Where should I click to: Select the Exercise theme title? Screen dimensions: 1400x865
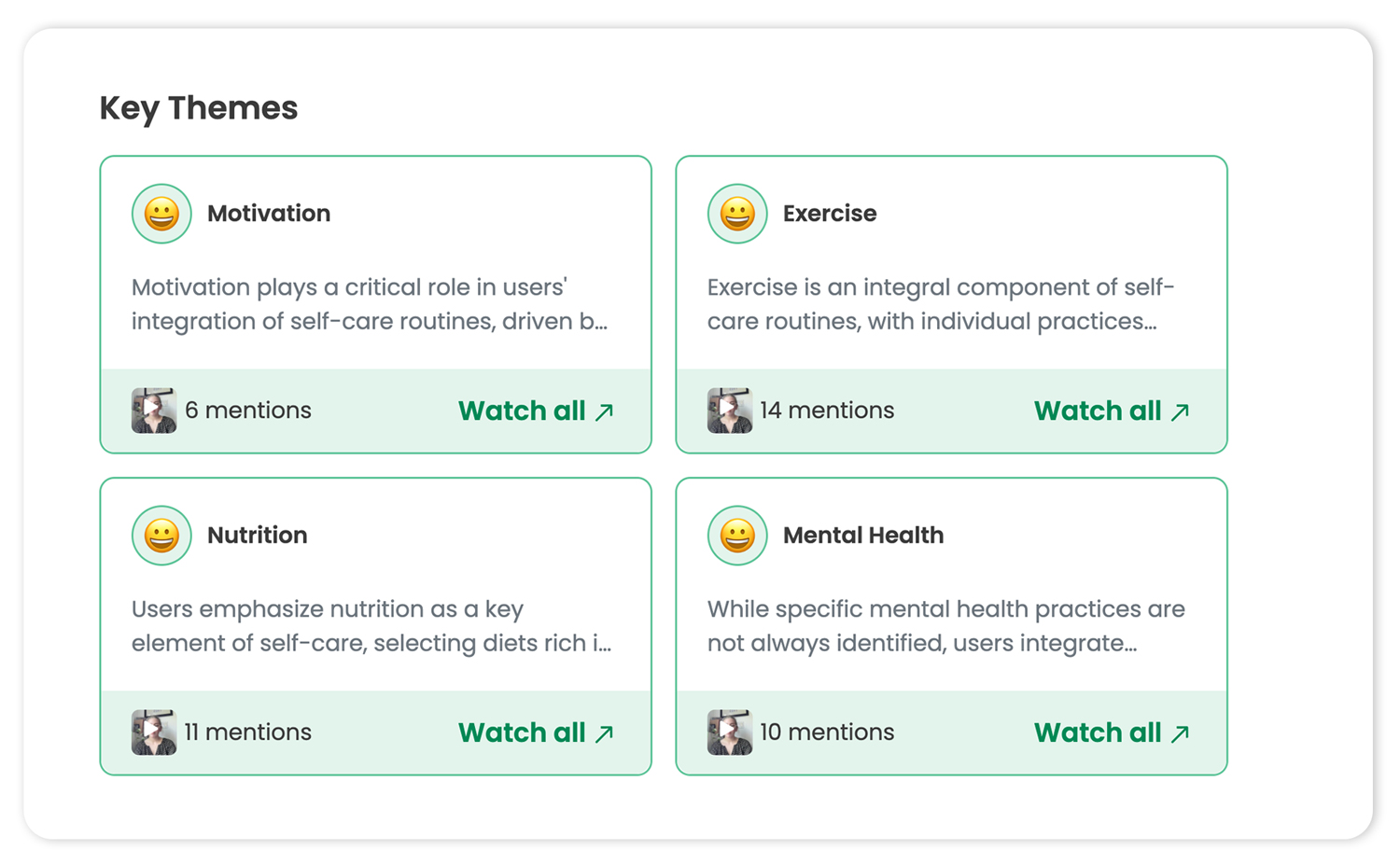pos(830,214)
